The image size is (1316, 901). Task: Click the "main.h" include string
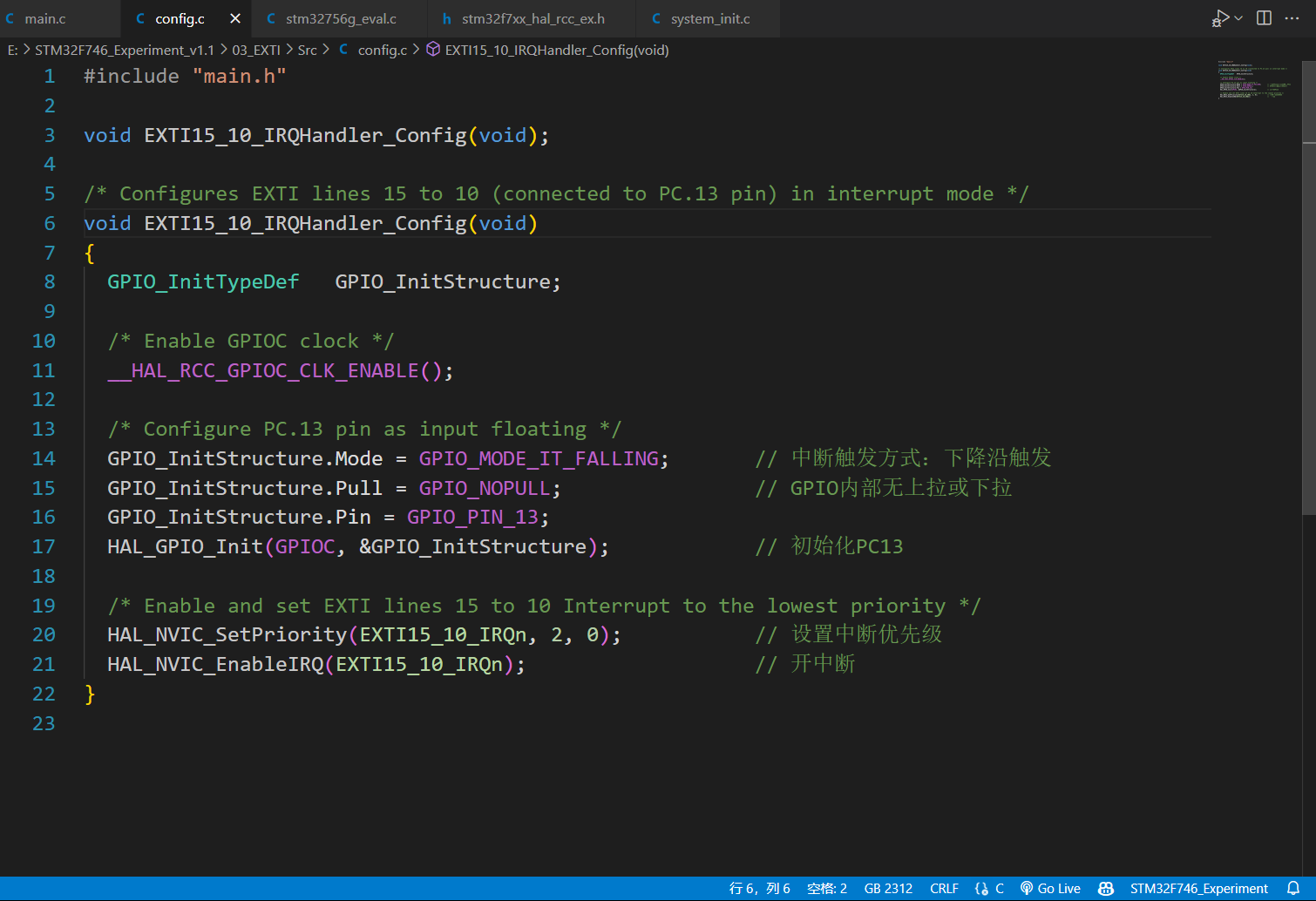click(x=239, y=77)
